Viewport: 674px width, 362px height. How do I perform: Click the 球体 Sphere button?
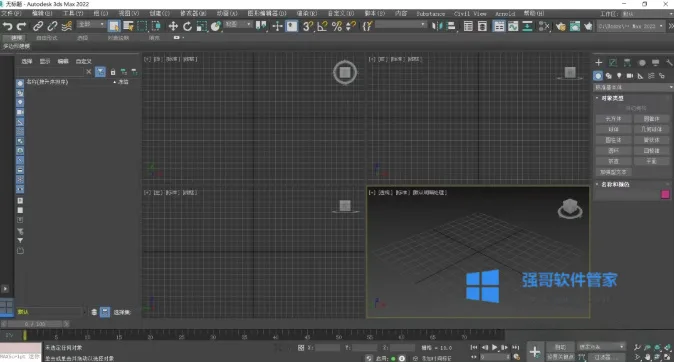tap(613, 129)
